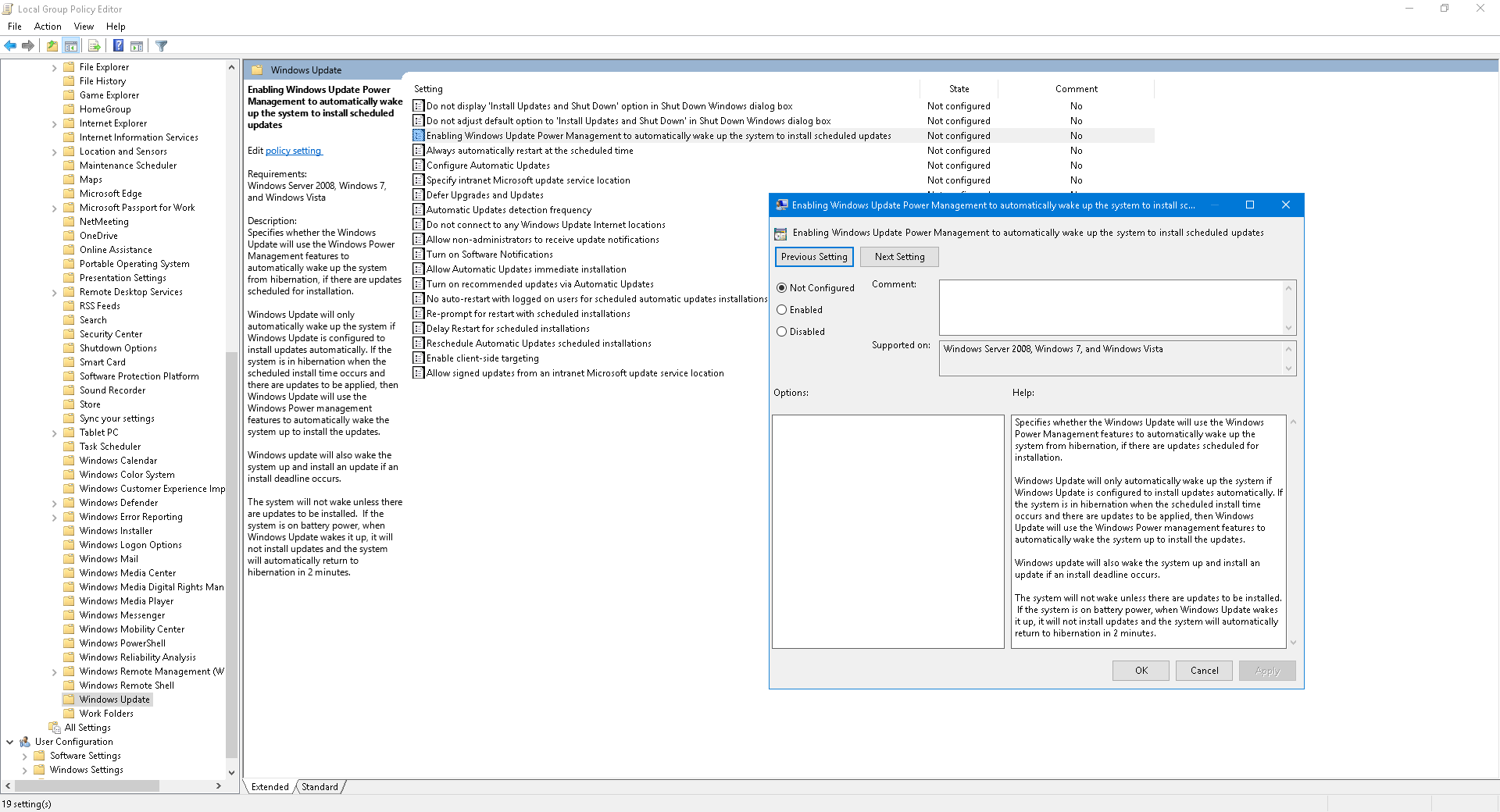Click the Up one level folder icon
Screen dimensions: 1500x812
point(52,46)
